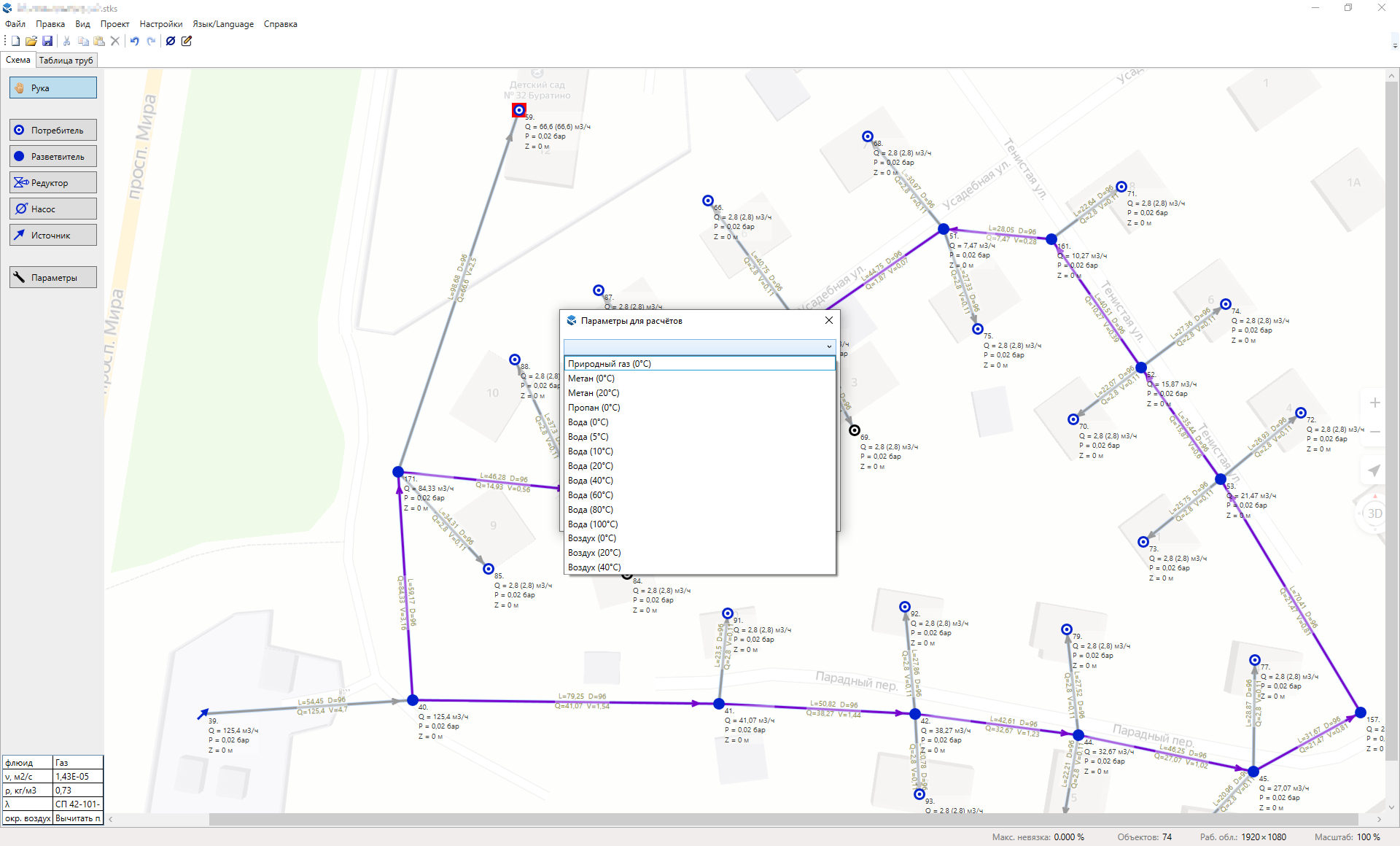Choose Вода (60°C) from dropdown list
The image size is (1400, 846).
(x=590, y=495)
